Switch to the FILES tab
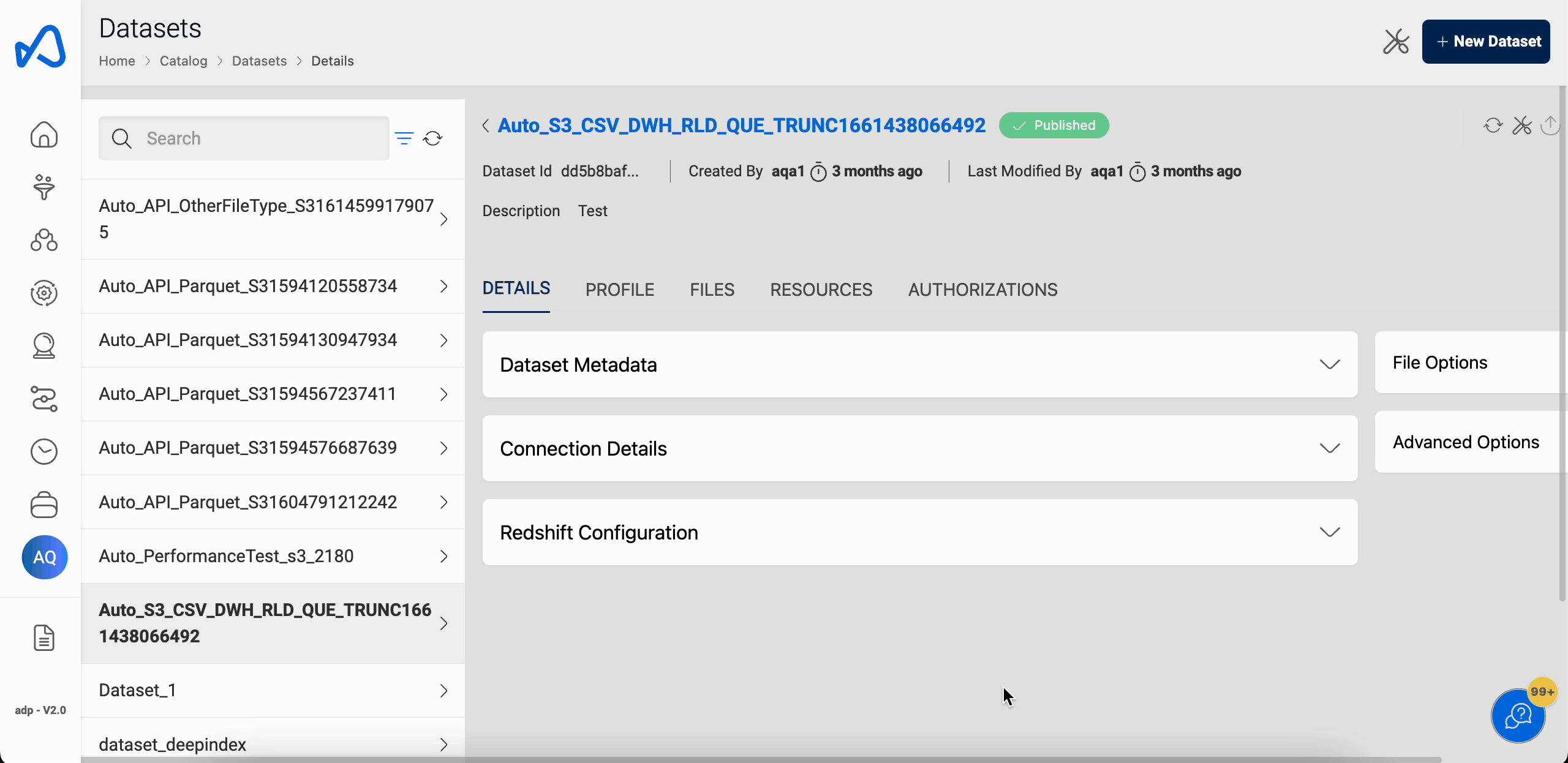Image resolution: width=1568 pixels, height=763 pixels. (712, 289)
